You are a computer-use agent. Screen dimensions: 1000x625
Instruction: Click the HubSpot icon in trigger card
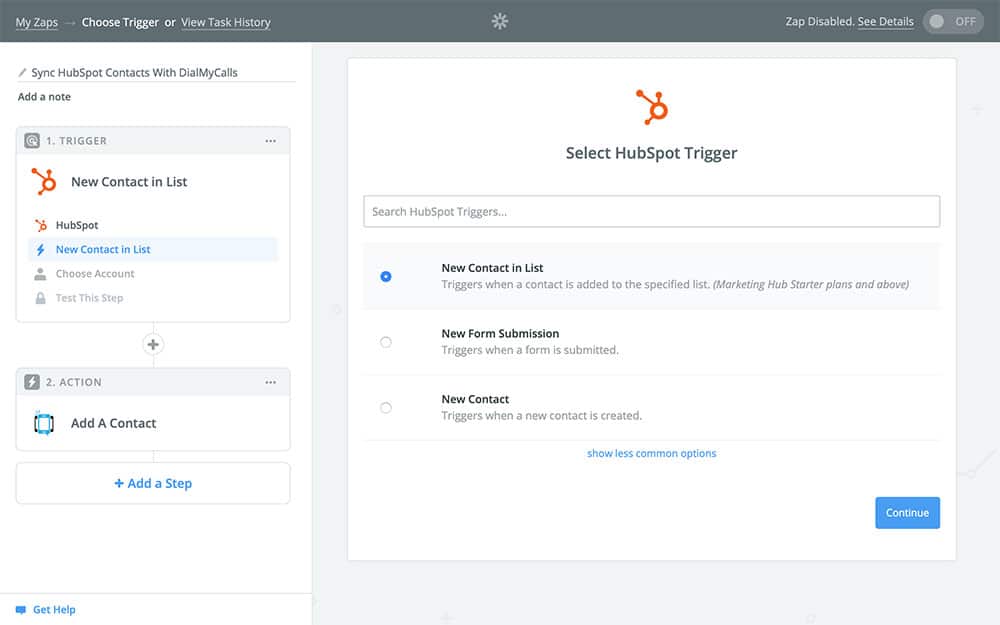(x=44, y=182)
